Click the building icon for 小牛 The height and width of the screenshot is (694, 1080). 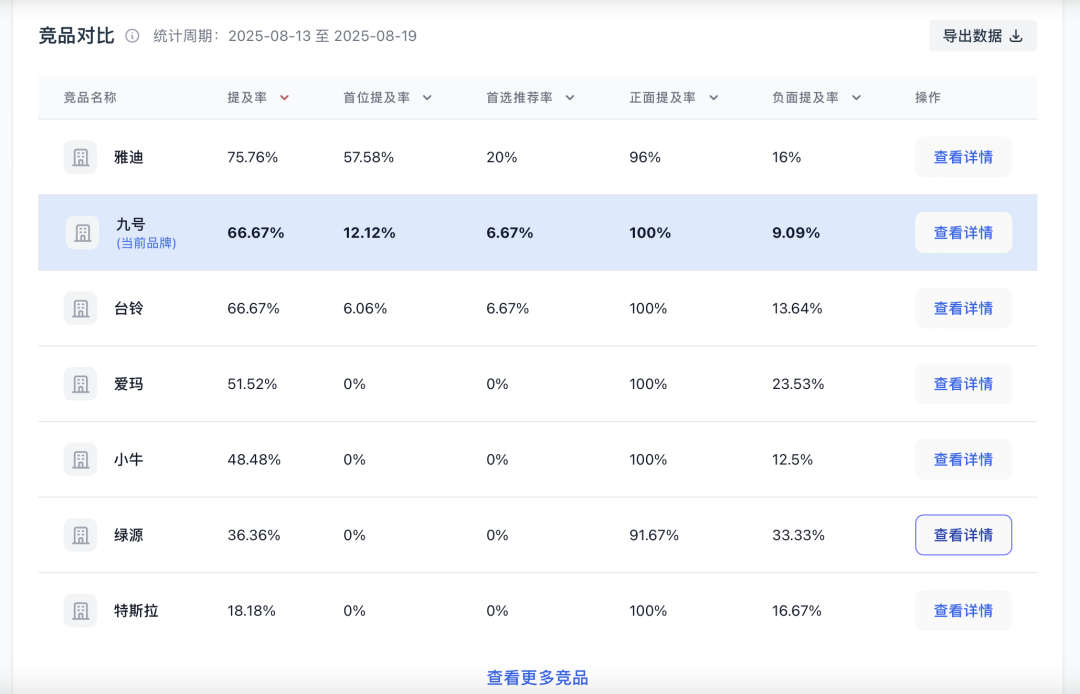pos(81,459)
